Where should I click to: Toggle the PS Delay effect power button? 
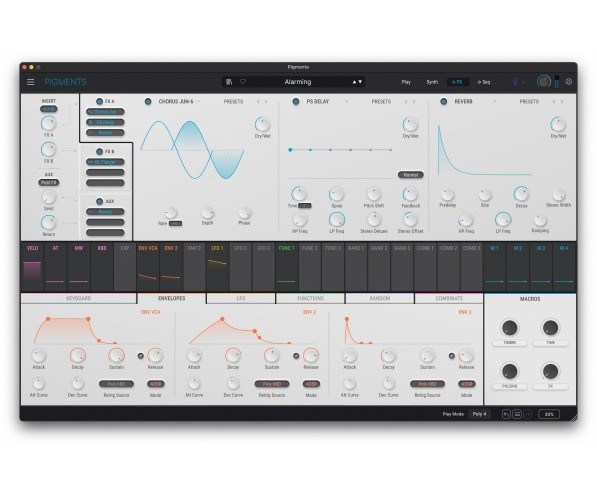[295, 101]
